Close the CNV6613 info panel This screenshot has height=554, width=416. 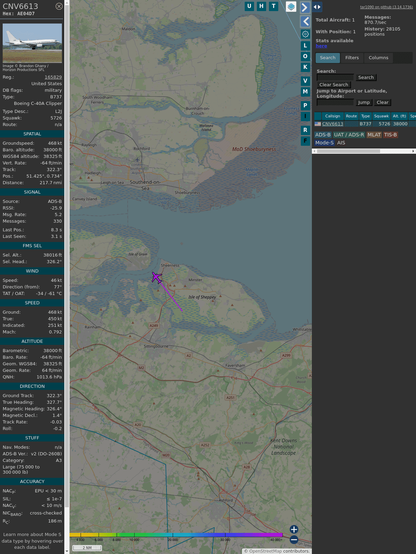click(59, 6)
